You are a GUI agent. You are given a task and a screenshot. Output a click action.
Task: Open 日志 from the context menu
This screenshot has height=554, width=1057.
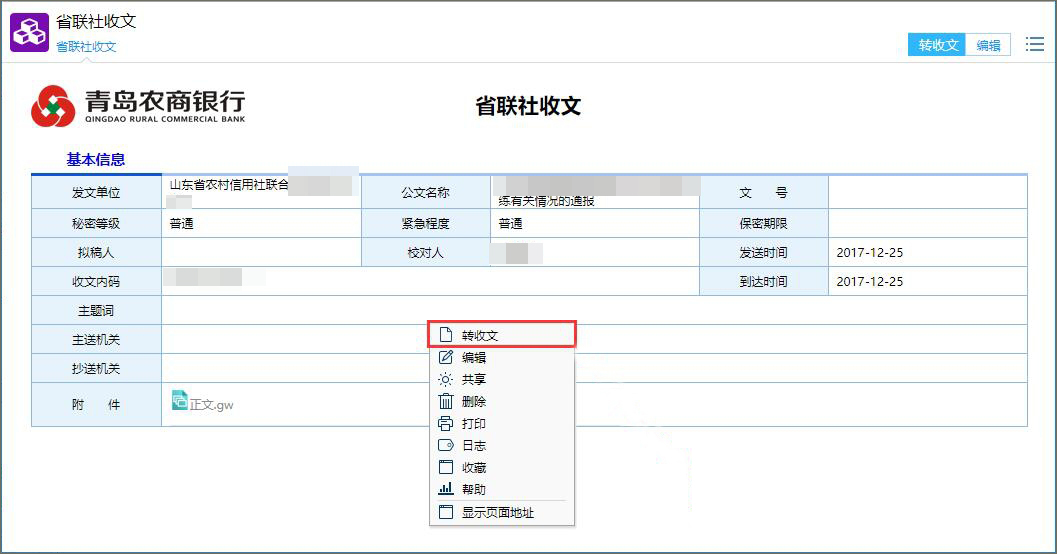[x=502, y=445]
